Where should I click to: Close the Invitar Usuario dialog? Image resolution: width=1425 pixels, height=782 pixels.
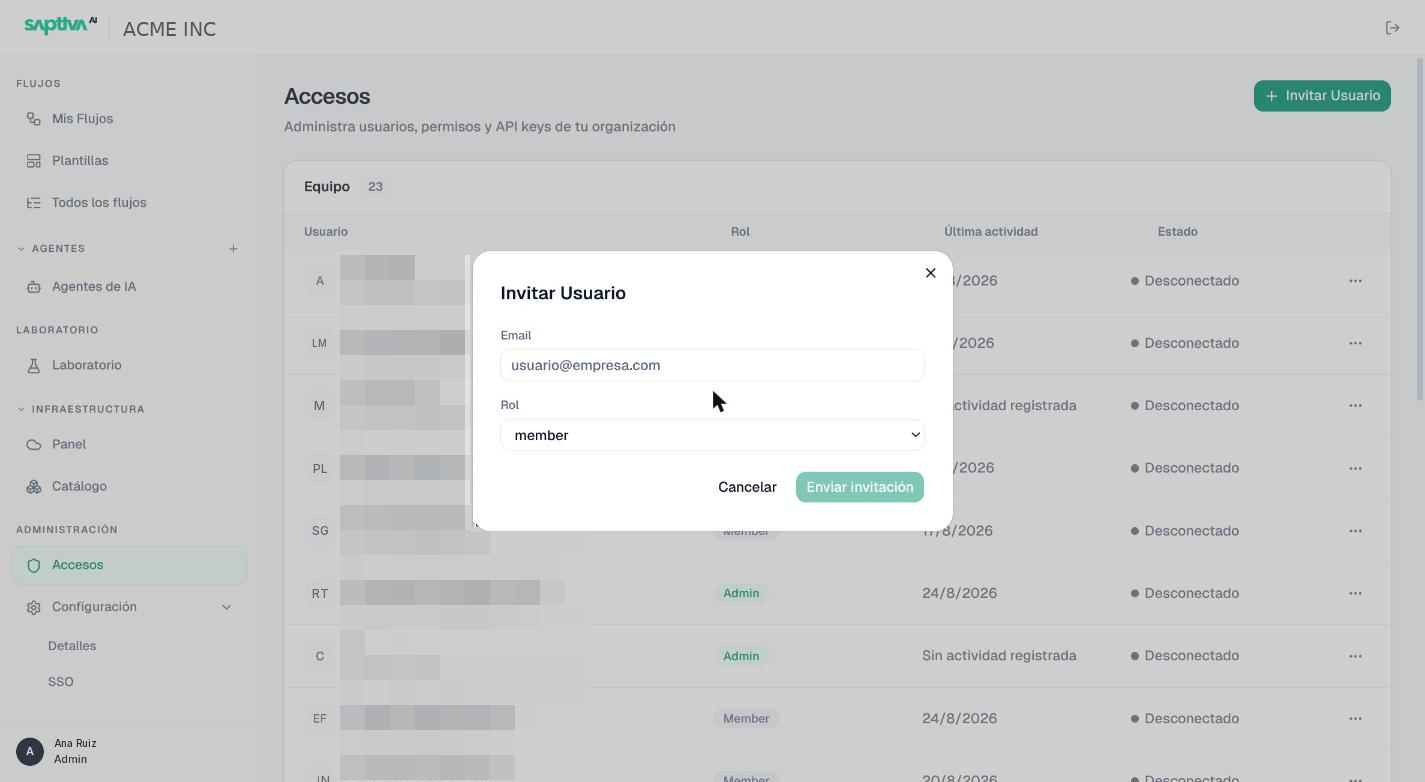(x=930, y=273)
